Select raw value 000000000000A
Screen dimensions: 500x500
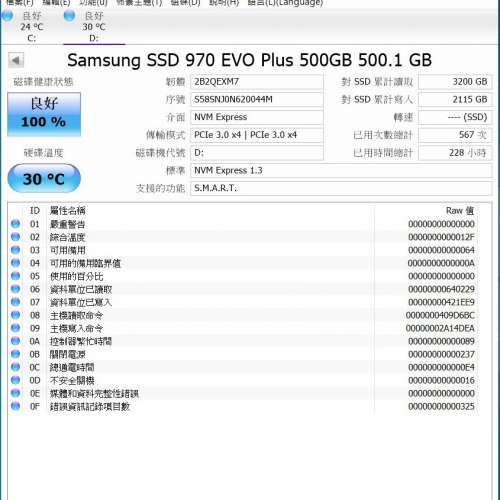(441, 263)
